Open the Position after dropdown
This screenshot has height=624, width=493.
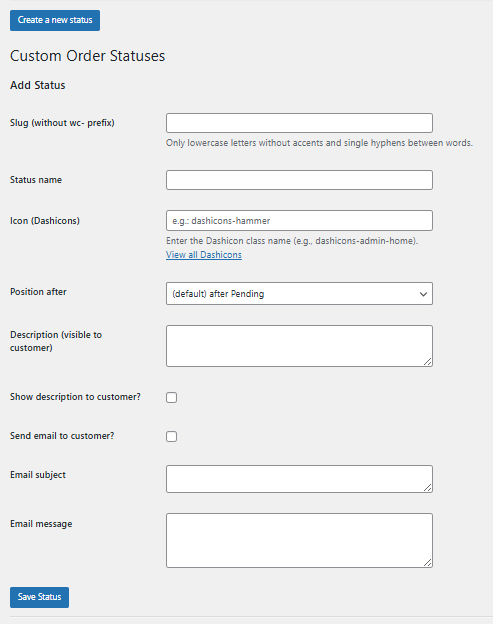pyautogui.click(x=299, y=294)
